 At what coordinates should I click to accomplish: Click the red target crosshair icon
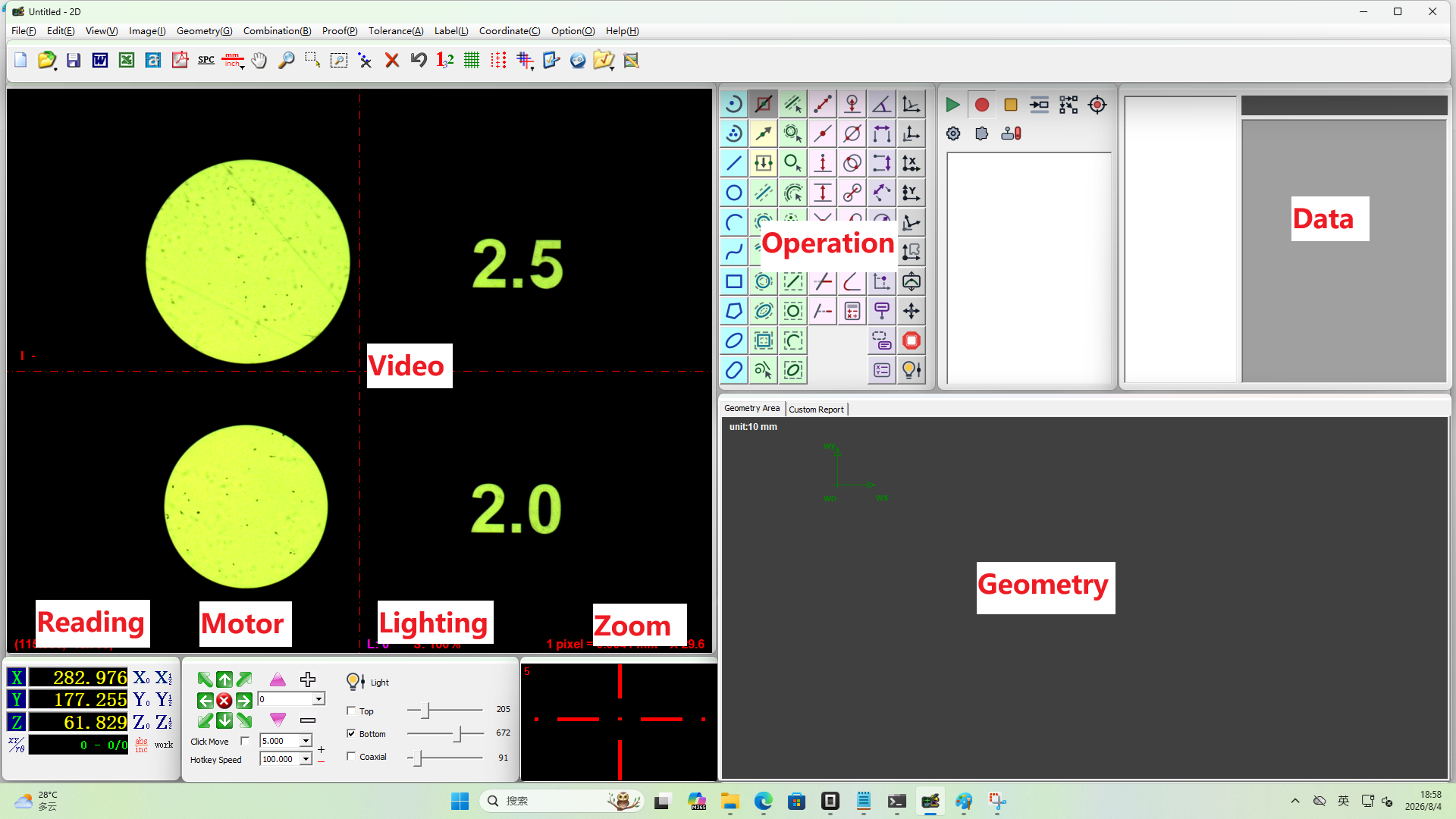(1097, 105)
